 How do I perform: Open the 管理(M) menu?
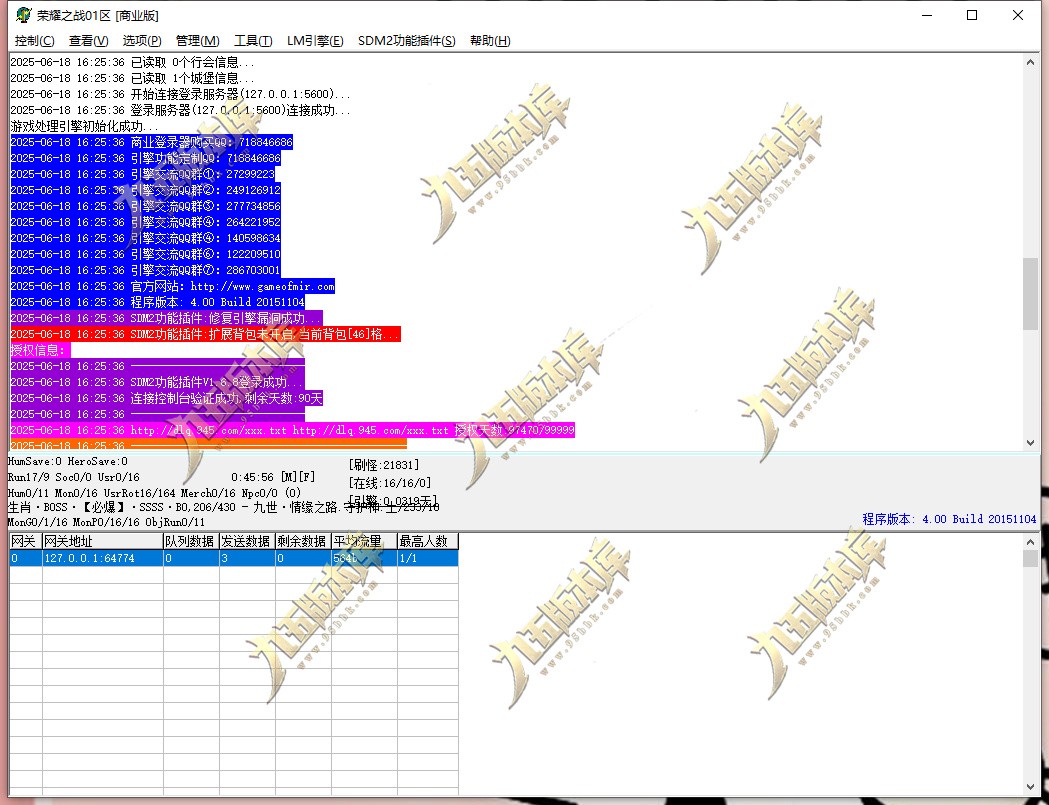(197, 41)
